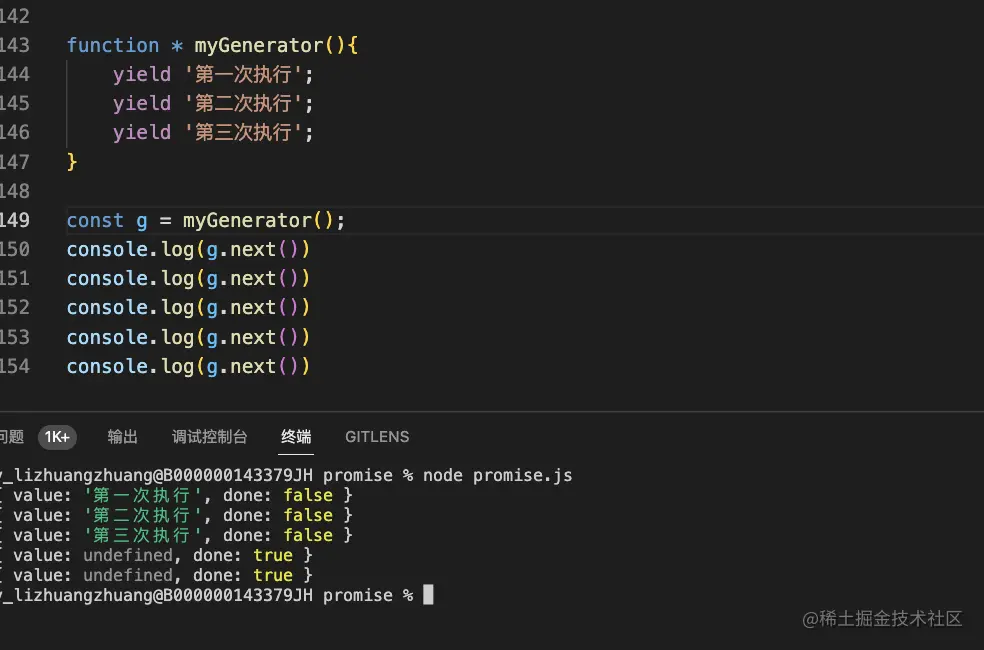Select the 终端 tab
The image size is (984, 650).
coord(296,437)
